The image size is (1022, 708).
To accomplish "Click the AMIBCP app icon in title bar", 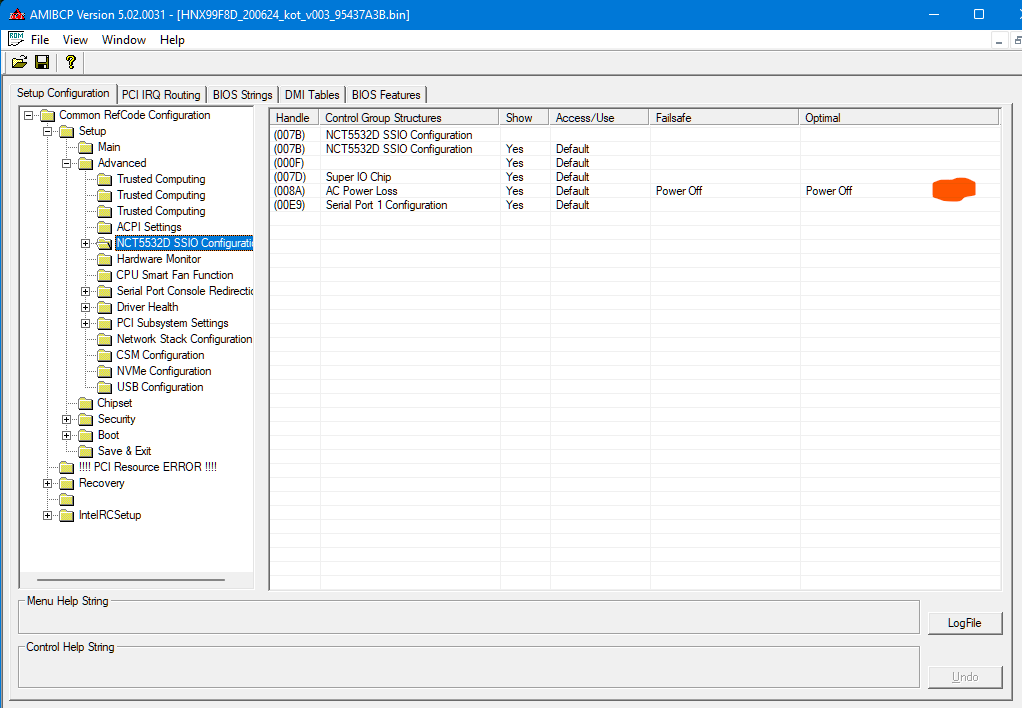I will (x=17, y=14).
